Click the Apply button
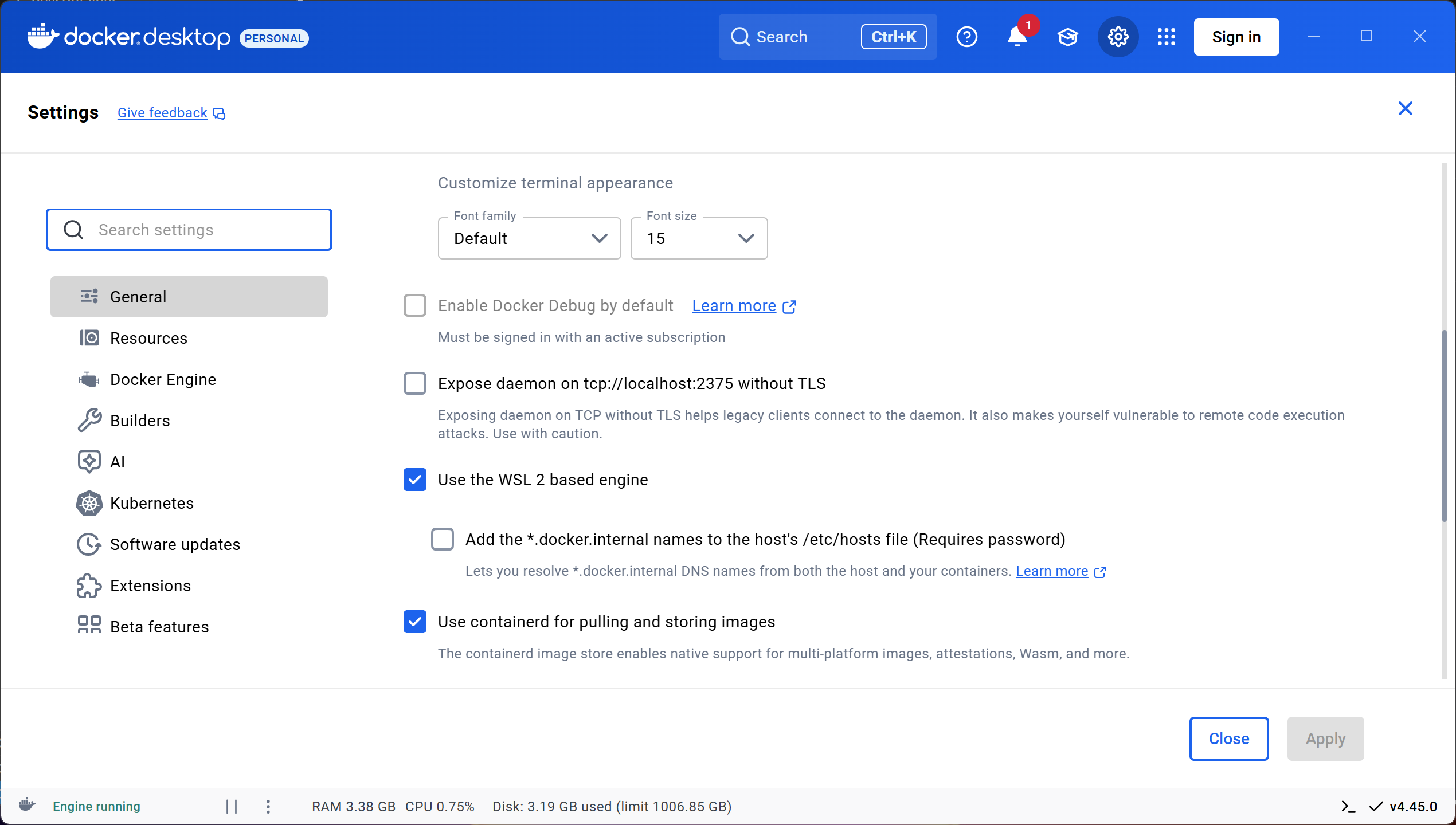The image size is (1456, 825). 1325,738
